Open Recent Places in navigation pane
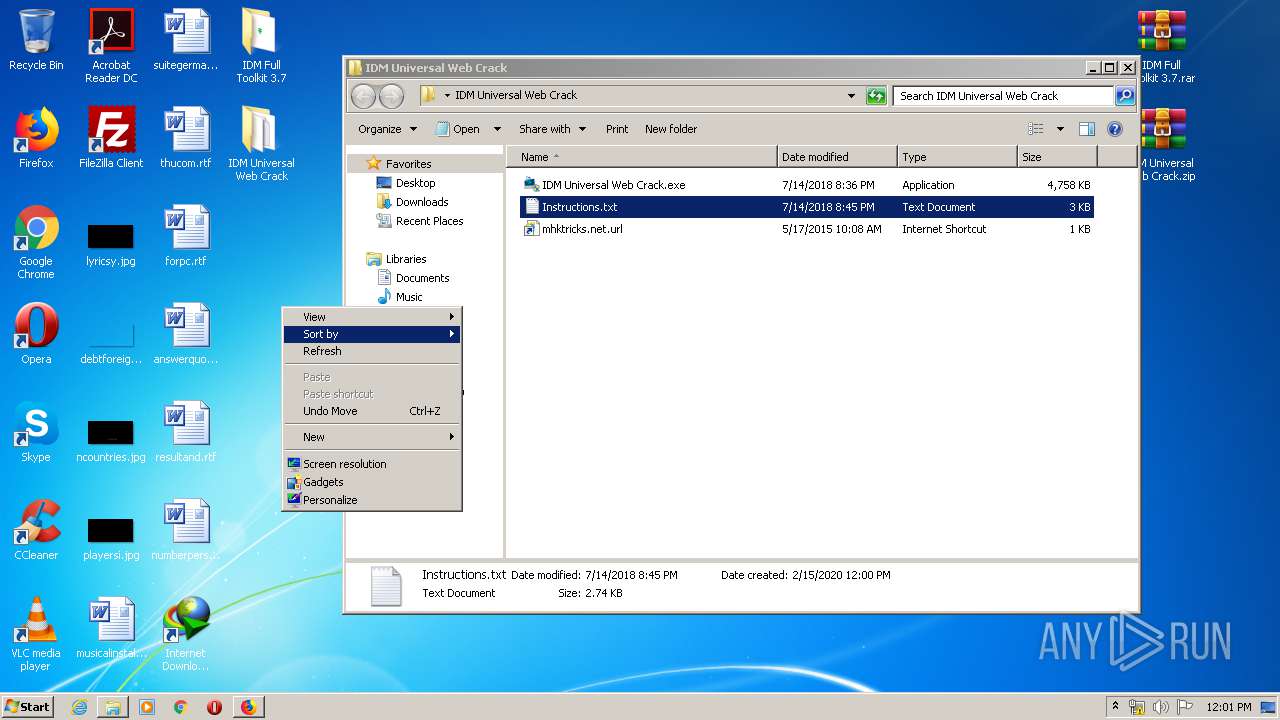Viewport: 1280px width, 720px height. point(420,221)
